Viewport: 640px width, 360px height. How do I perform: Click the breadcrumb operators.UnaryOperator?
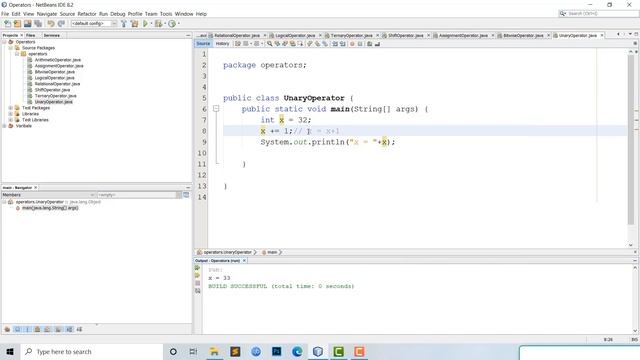coord(227,252)
